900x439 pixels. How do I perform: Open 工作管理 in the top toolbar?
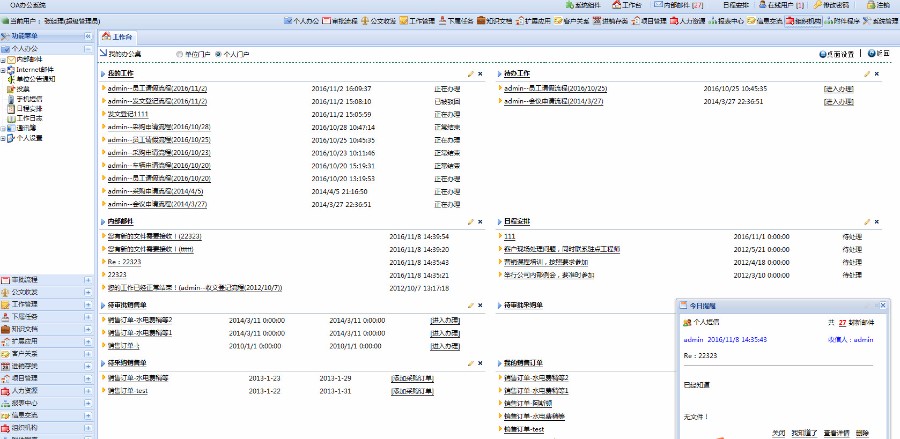point(417,21)
